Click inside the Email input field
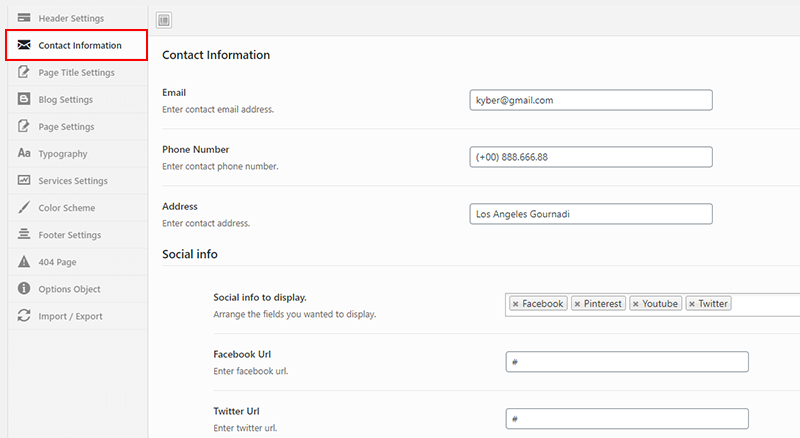This screenshot has width=800, height=438. 591,100
